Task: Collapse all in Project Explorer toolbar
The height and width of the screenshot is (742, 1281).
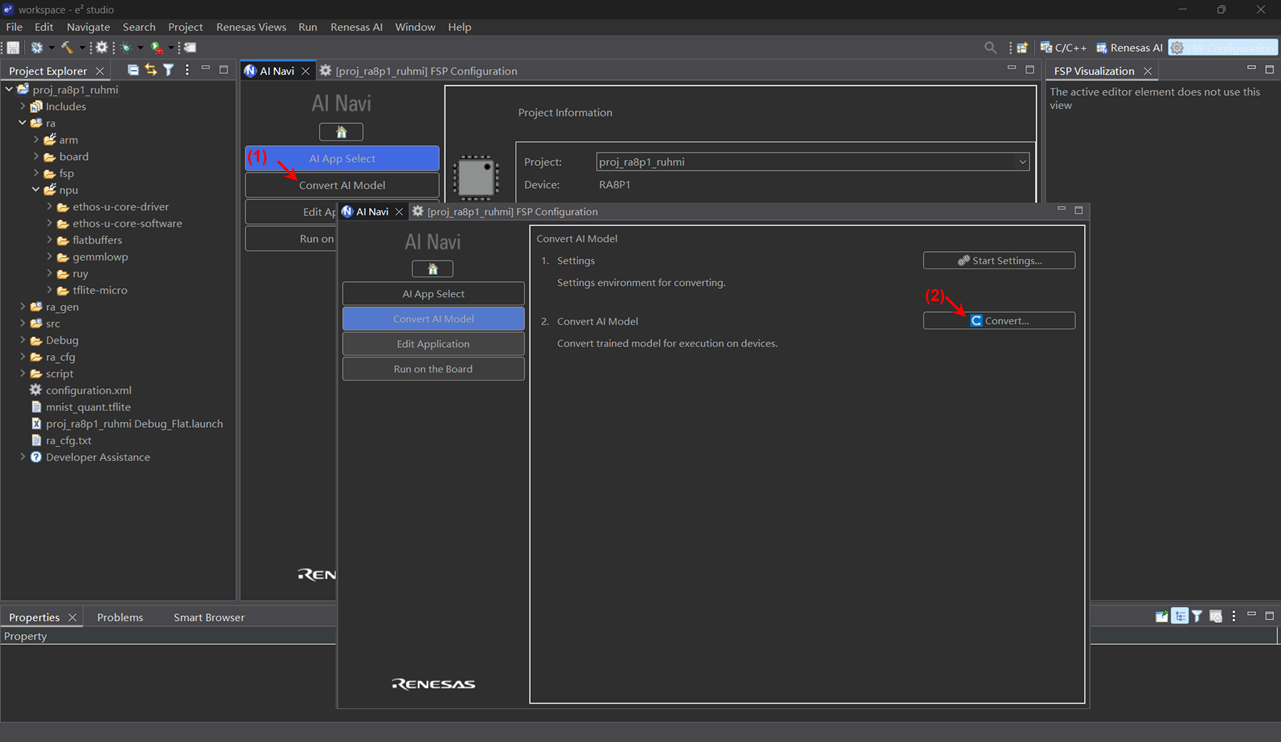Action: tap(133, 70)
